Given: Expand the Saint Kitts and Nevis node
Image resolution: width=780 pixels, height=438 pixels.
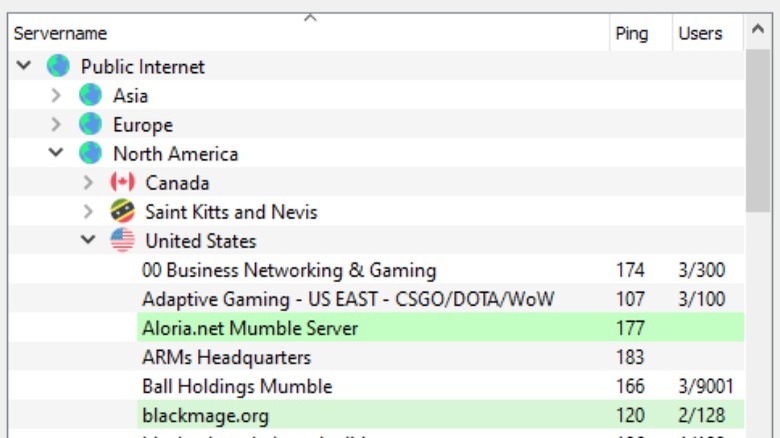Looking at the screenshot, I should [x=88, y=211].
